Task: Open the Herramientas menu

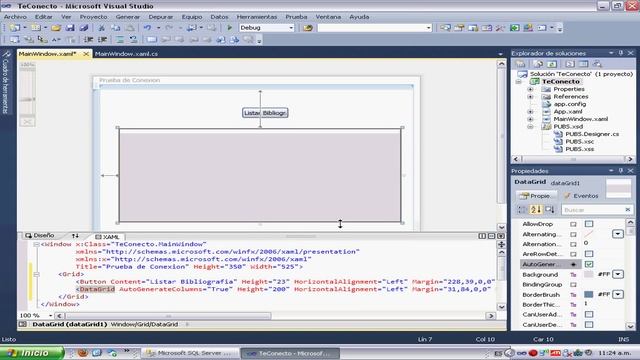Action: (257, 17)
